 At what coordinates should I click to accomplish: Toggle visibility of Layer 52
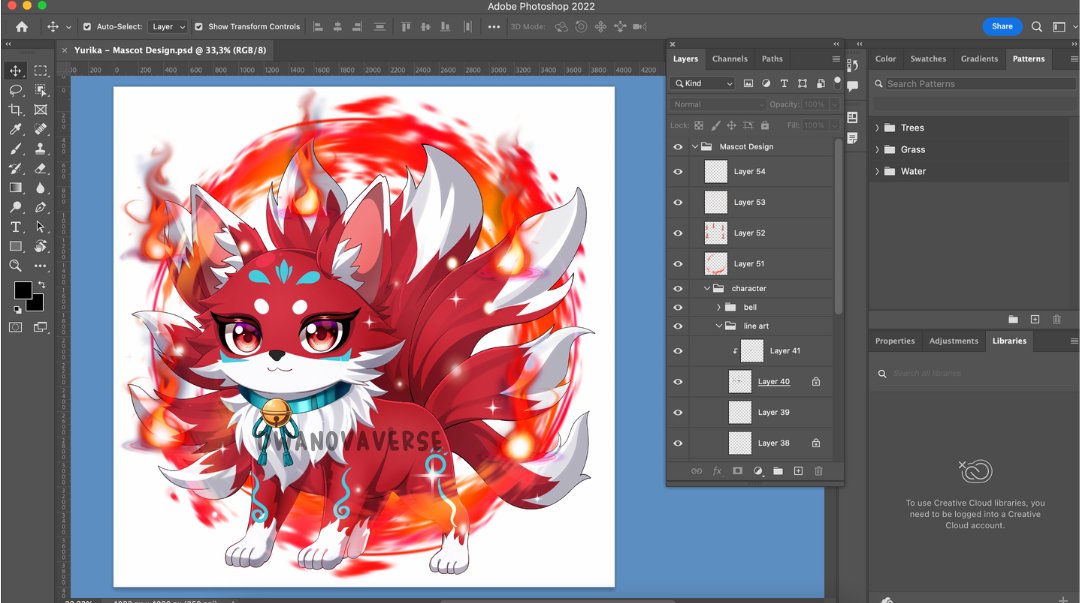click(x=678, y=233)
